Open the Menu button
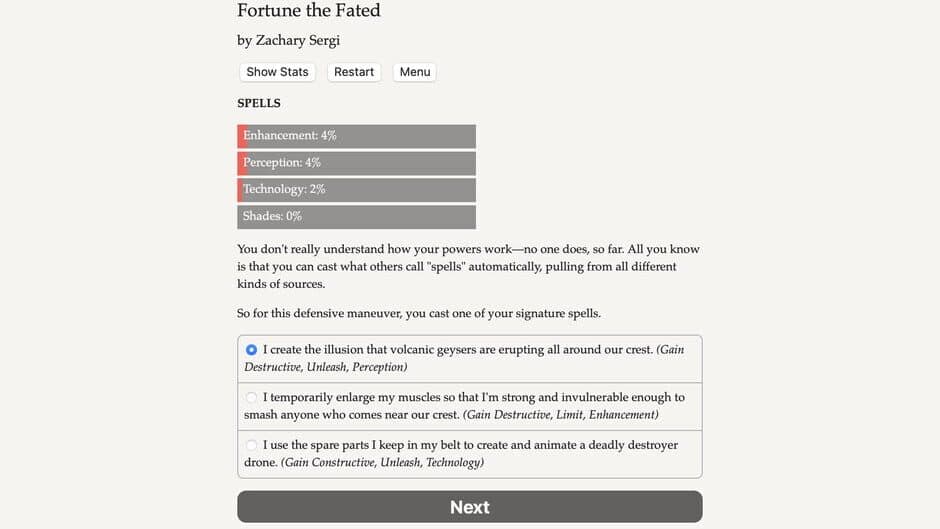Image resolution: width=940 pixels, height=529 pixels. pos(414,72)
